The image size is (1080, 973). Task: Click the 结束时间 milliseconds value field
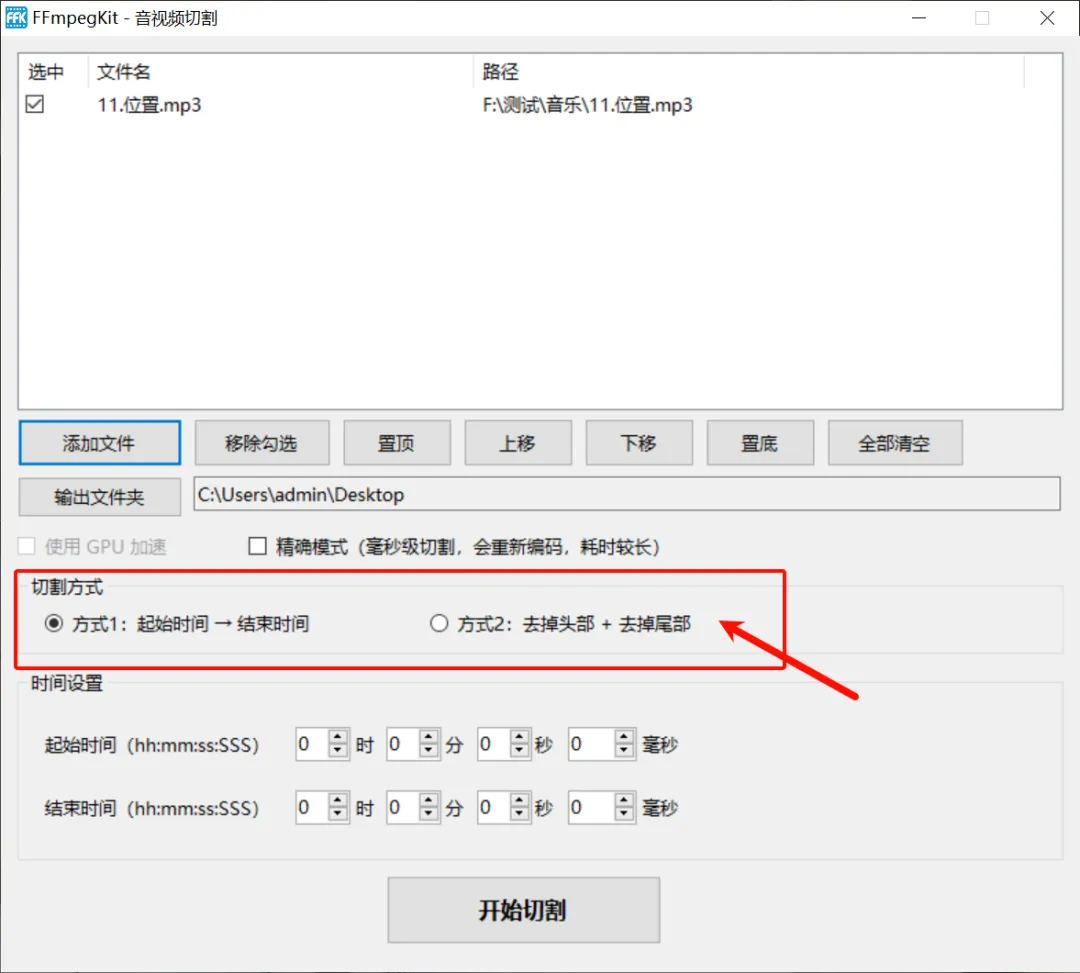pyautogui.click(x=592, y=807)
